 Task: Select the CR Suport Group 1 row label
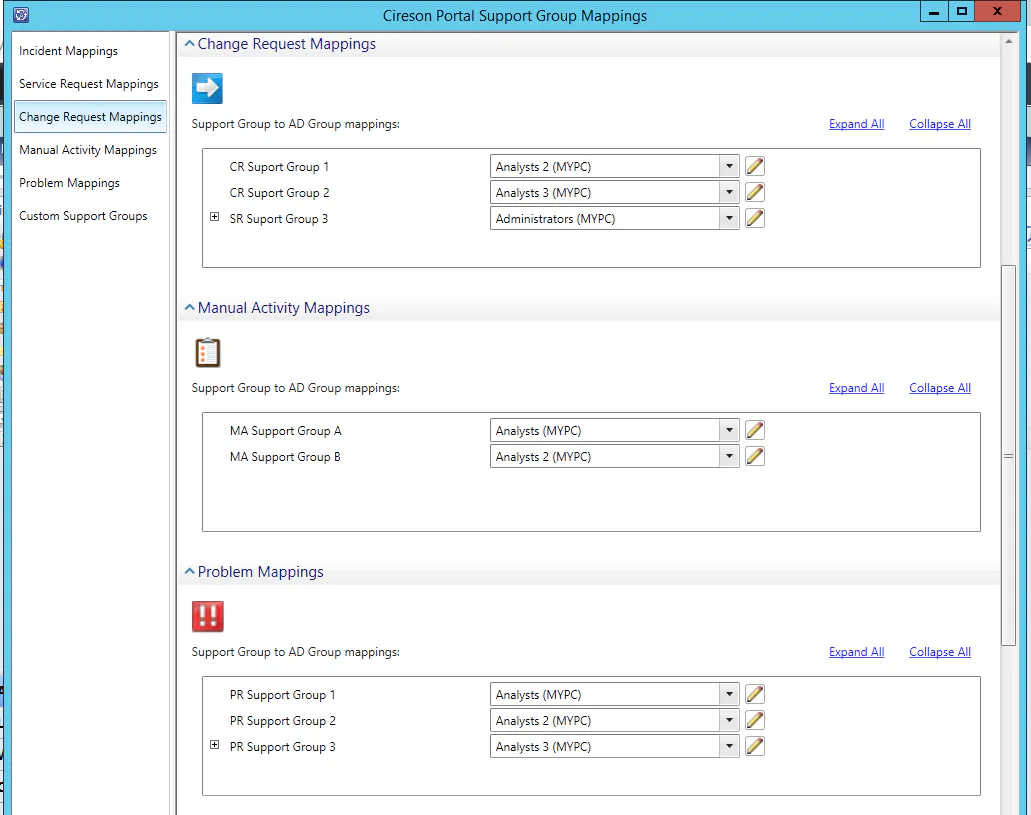279,167
